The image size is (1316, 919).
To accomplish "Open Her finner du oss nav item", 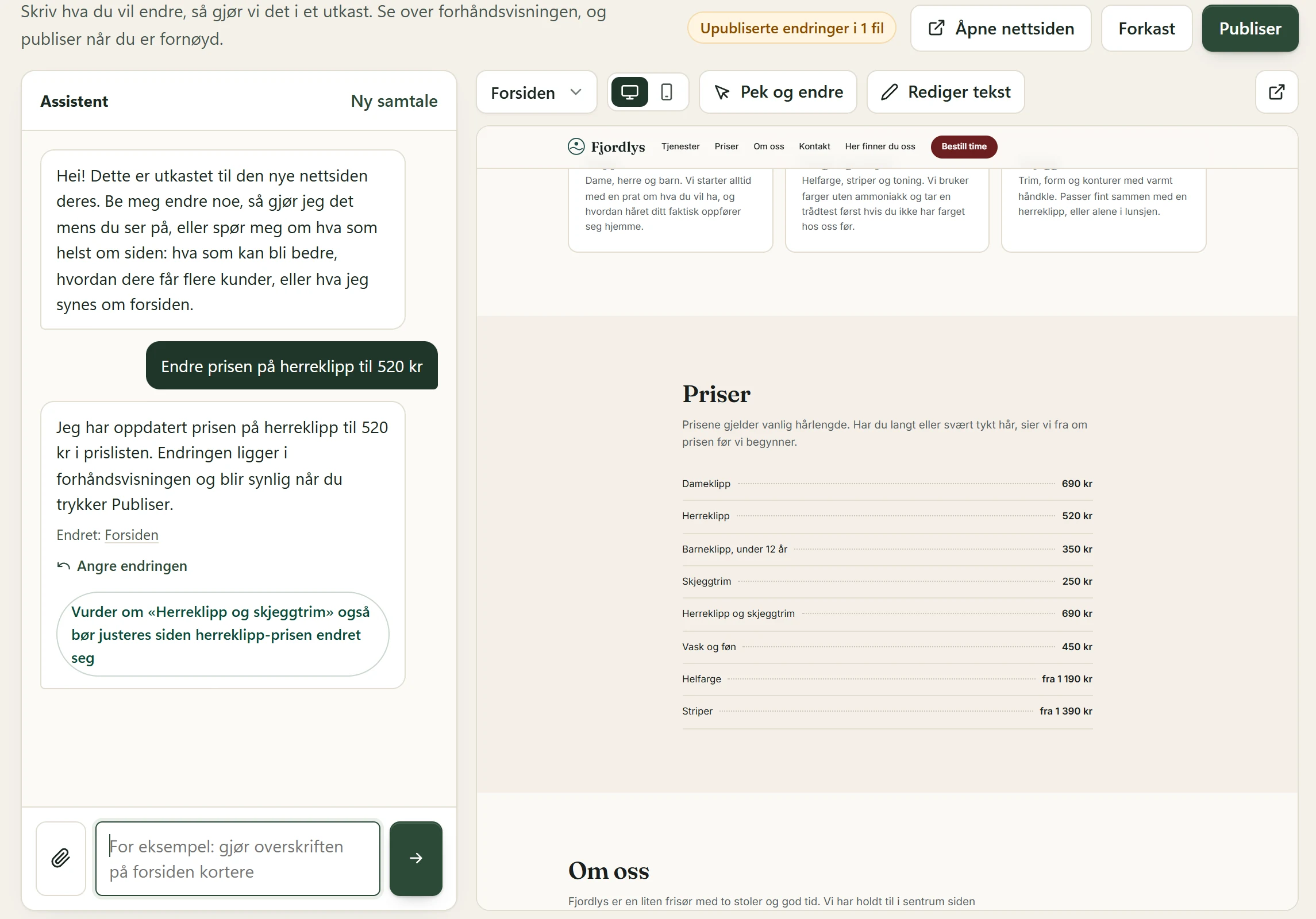I will [x=880, y=146].
